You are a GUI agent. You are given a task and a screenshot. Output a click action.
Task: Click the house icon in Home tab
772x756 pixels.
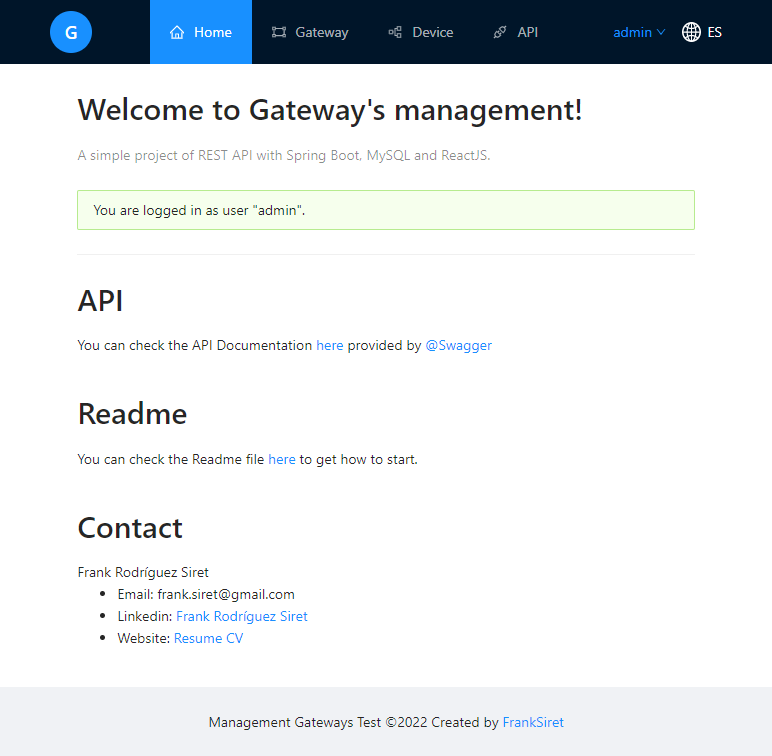pos(177,32)
